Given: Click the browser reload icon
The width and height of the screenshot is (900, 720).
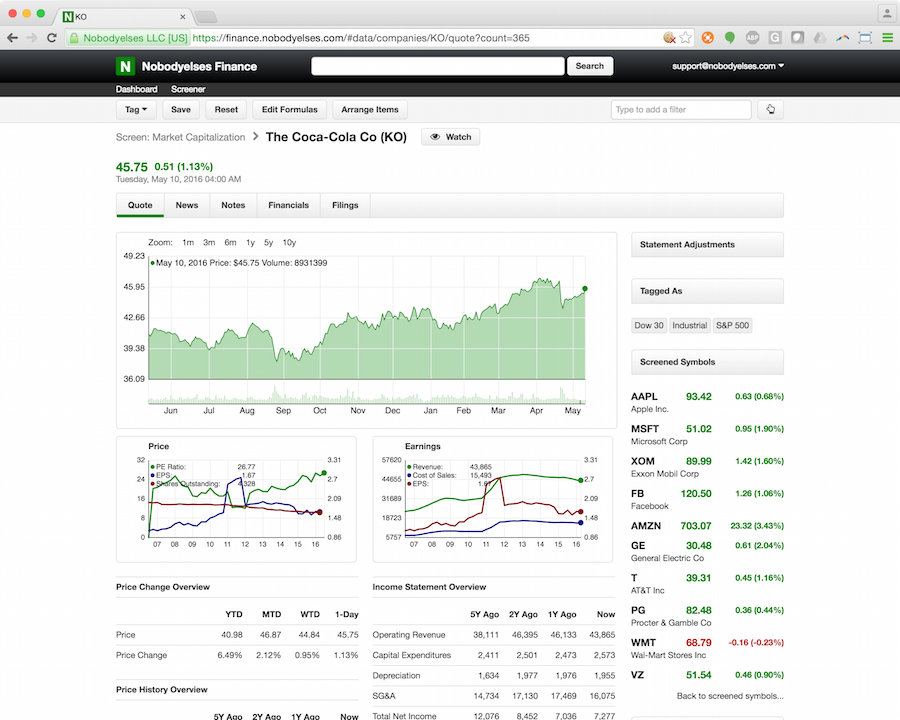Looking at the screenshot, I should click(x=51, y=37).
